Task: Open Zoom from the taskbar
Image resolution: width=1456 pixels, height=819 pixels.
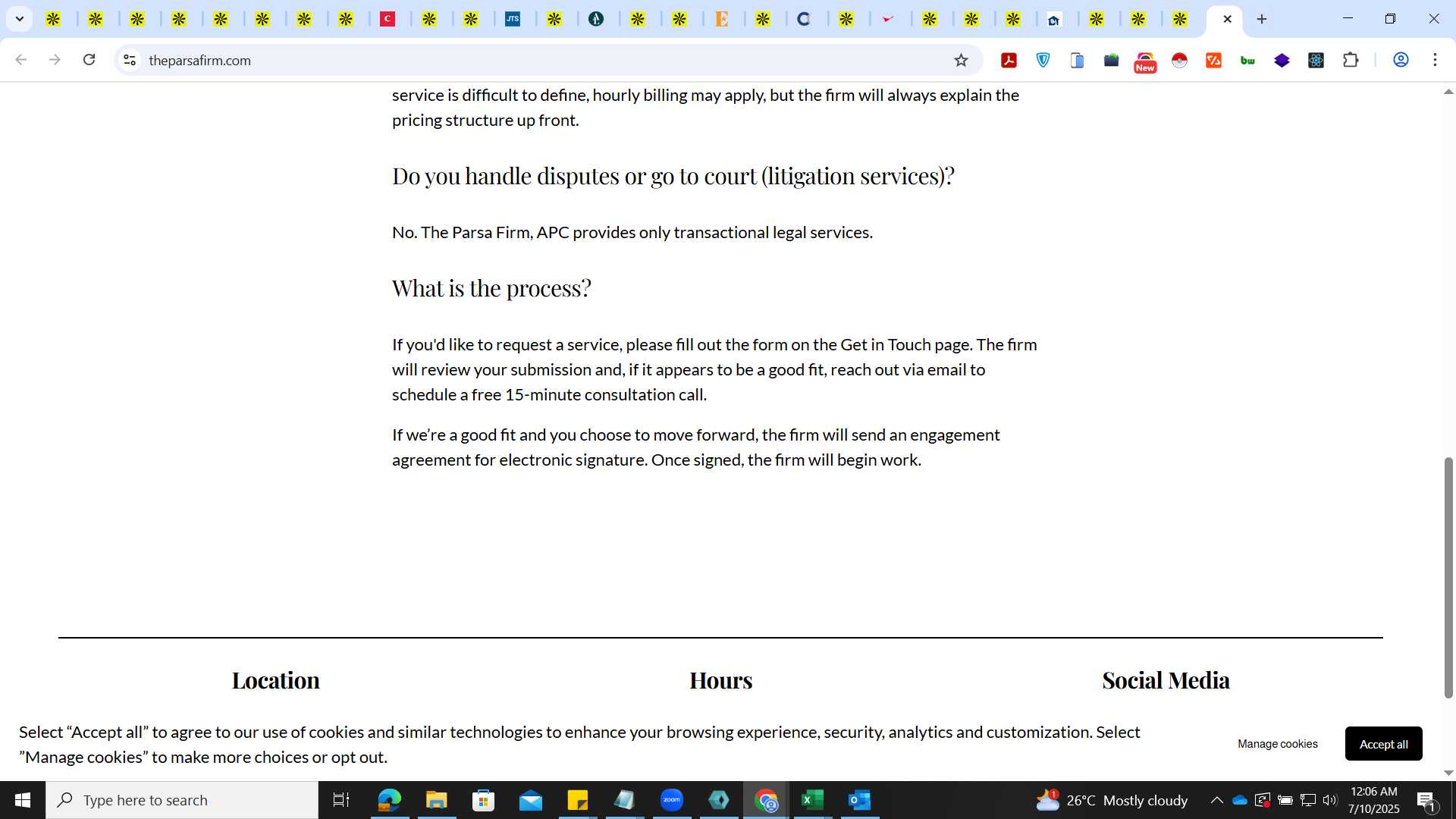Action: (x=671, y=800)
